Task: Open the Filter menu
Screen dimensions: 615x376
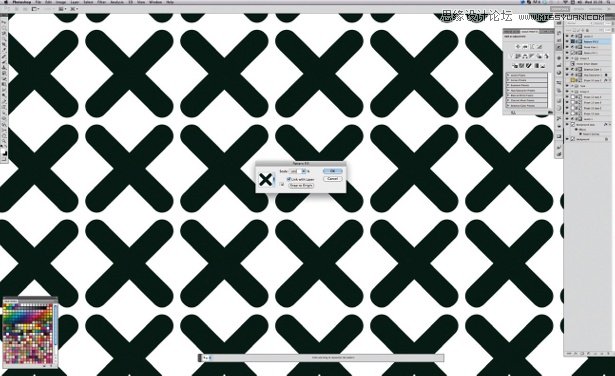Action: [101, 2]
